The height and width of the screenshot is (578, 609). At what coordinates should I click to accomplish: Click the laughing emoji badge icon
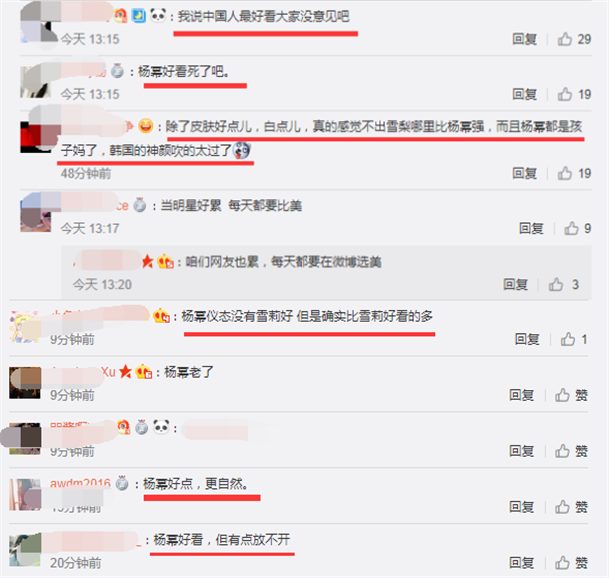point(146,126)
